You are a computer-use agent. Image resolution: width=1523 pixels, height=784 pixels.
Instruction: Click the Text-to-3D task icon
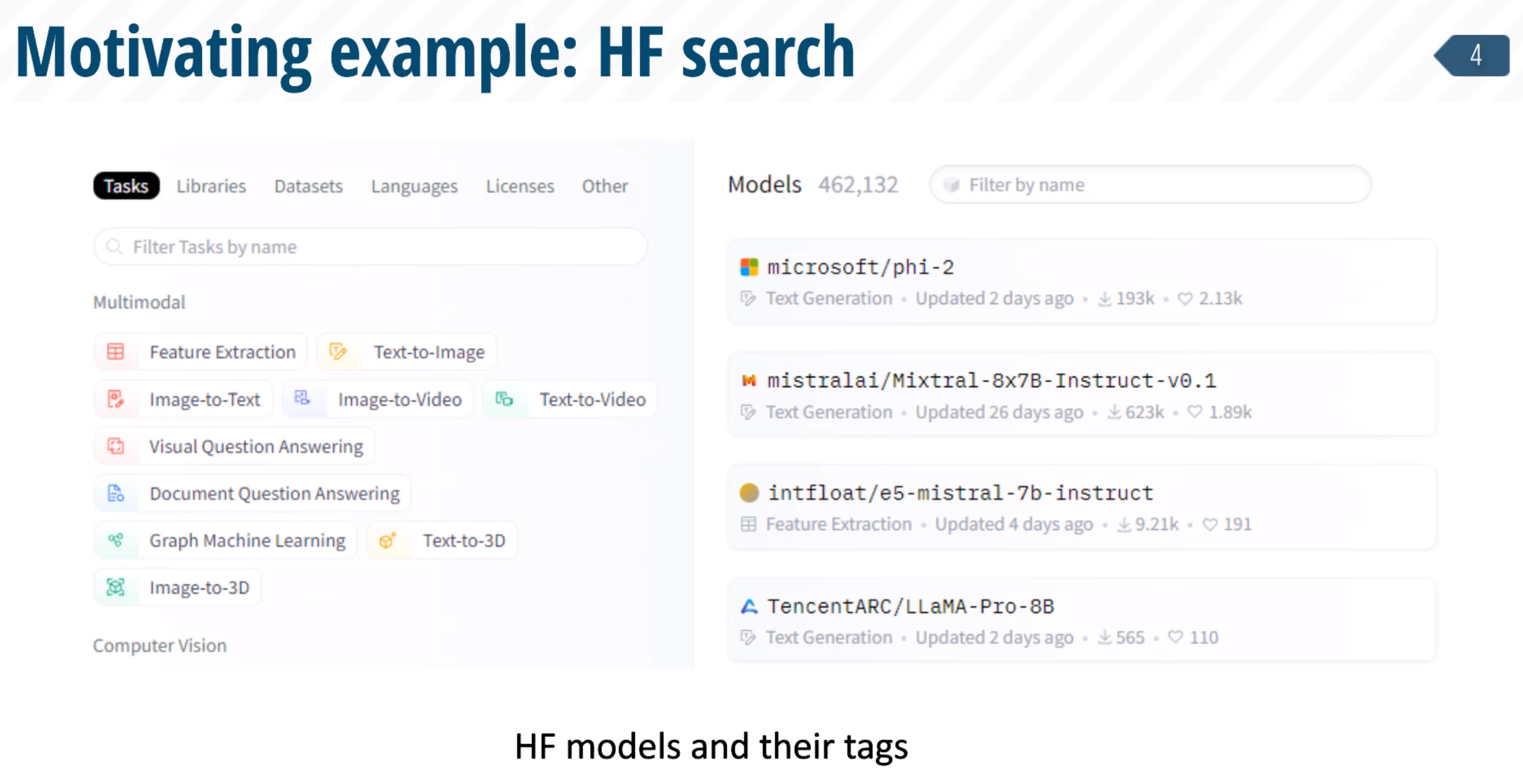pos(387,540)
